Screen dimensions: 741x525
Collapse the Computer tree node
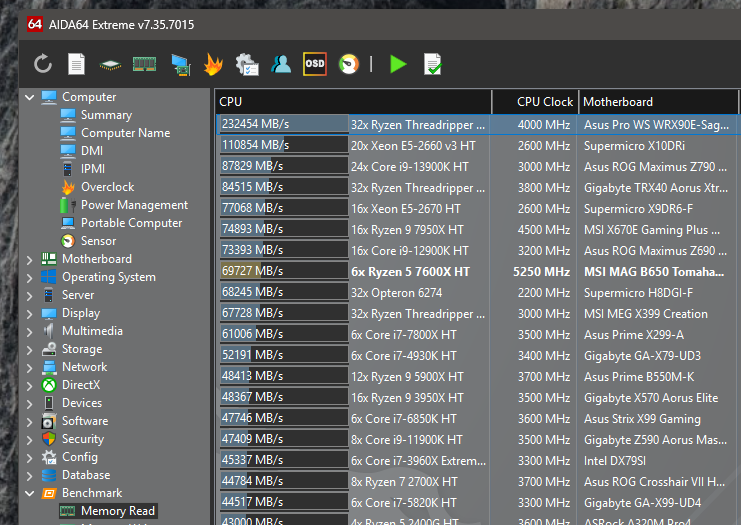pos(30,97)
